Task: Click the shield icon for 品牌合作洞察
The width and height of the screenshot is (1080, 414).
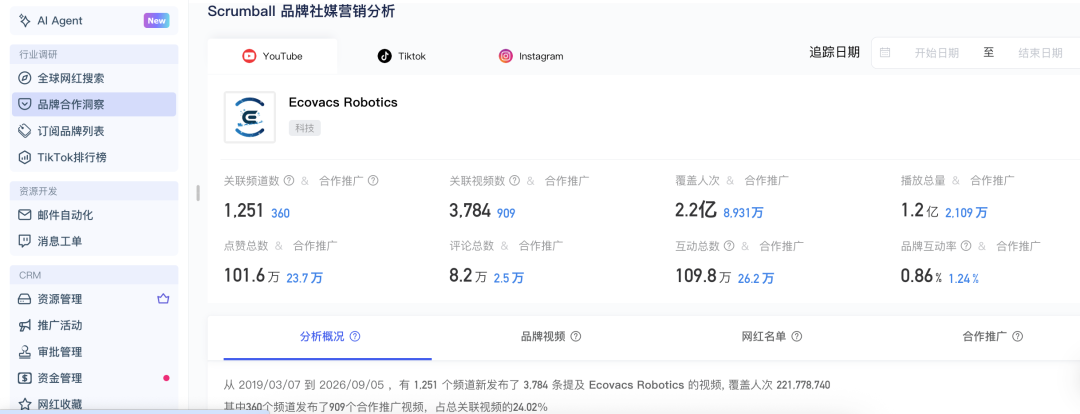Action: point(25,105)
